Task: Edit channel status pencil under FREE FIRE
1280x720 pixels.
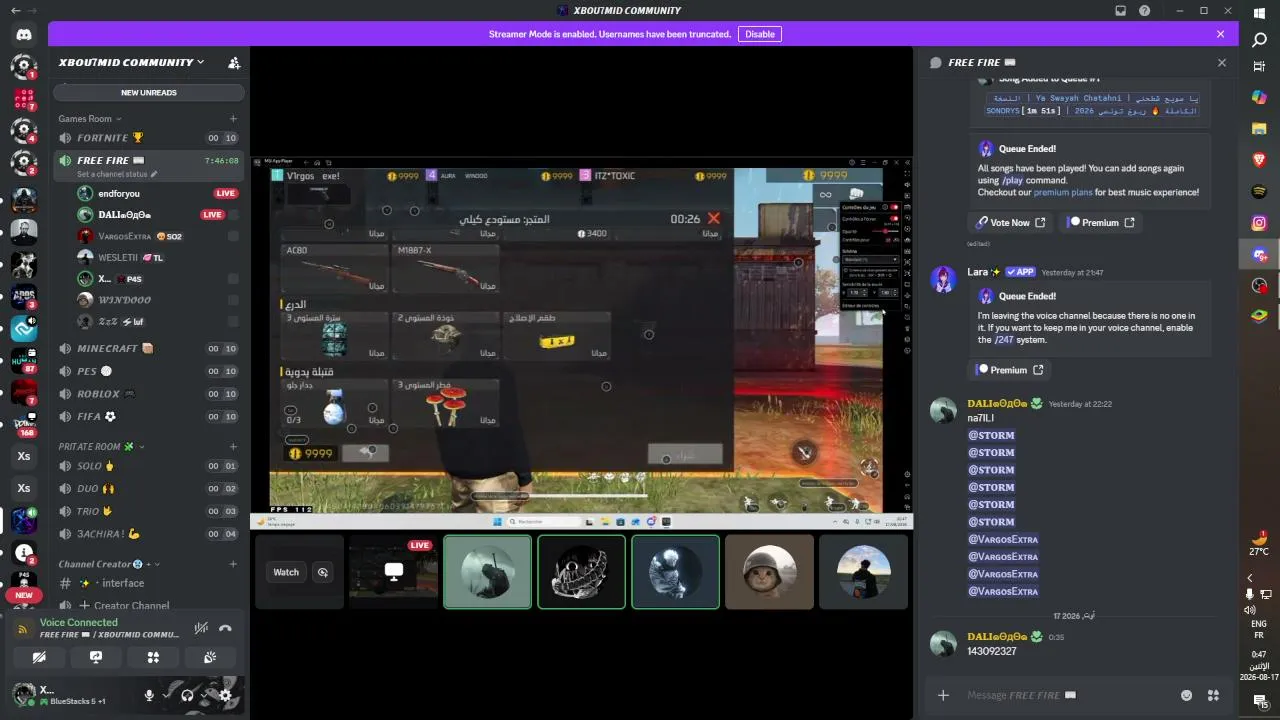Action: pos(154,174)
